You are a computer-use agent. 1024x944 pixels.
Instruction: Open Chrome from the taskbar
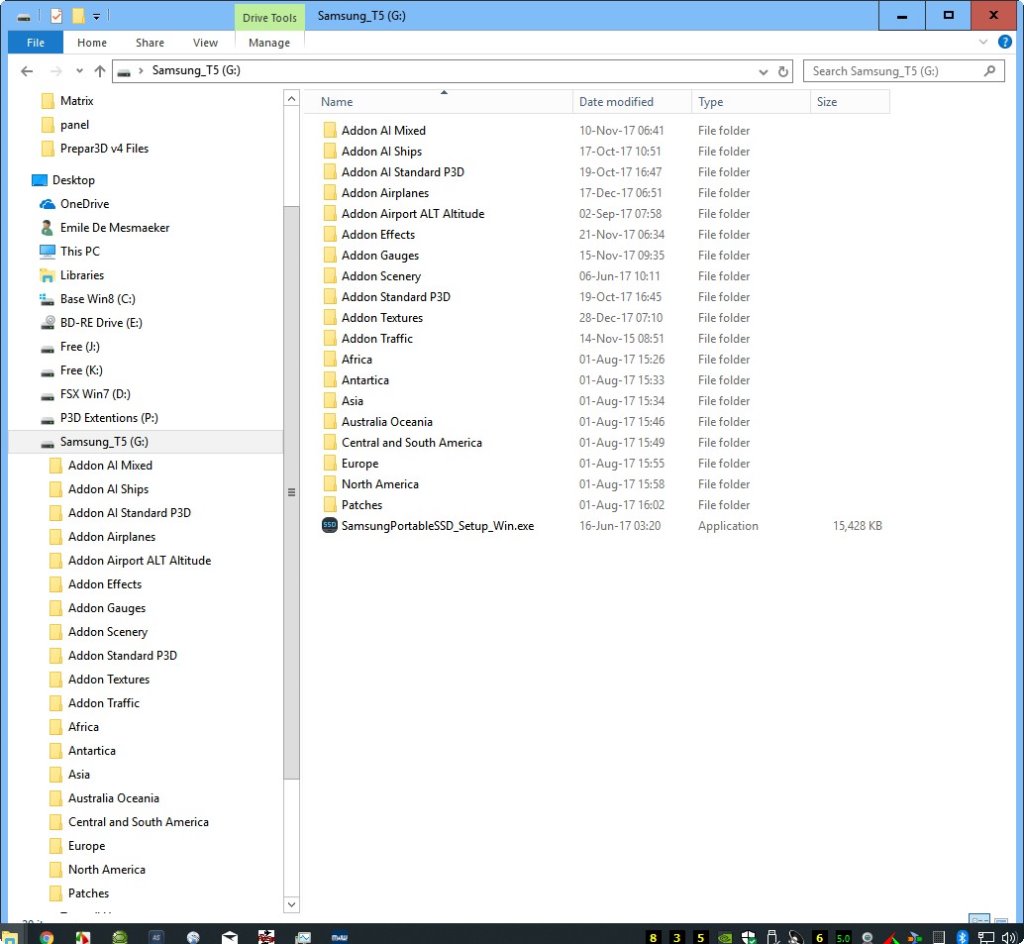(46, 936)
